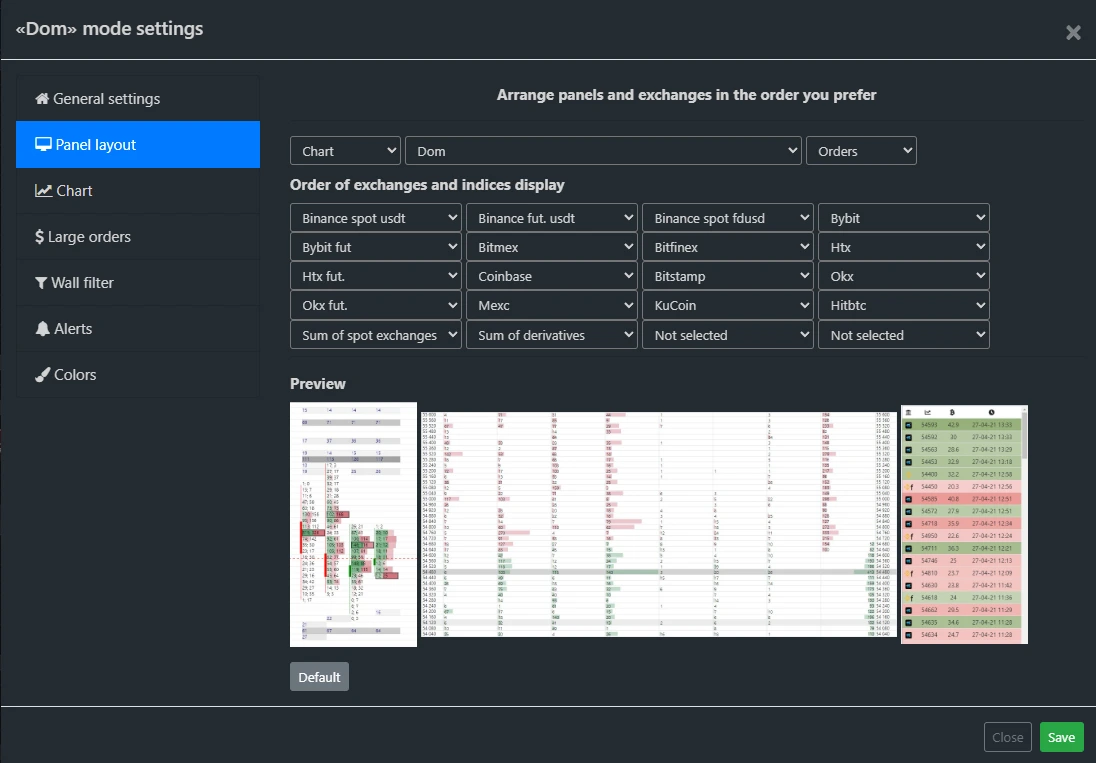
Task: Open Wall filter via the funnel icon
Action: click(41, 282)
